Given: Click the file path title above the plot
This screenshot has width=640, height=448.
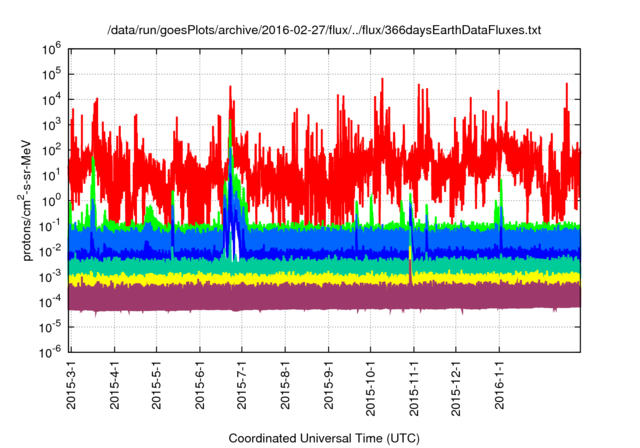Looking at the screenshot, I should tap(324, 30).
